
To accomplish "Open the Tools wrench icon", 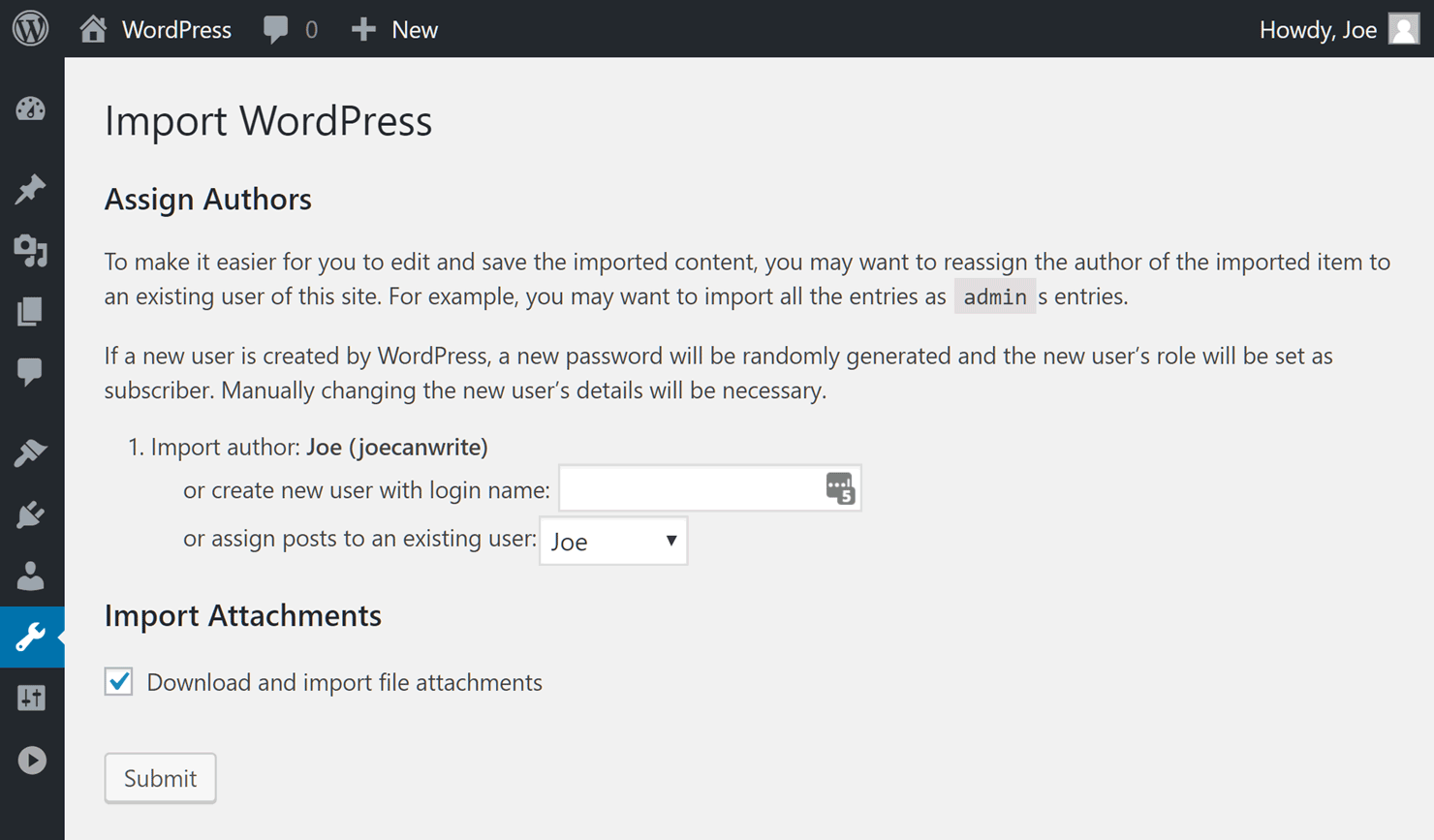I will [x=31, y=637].
